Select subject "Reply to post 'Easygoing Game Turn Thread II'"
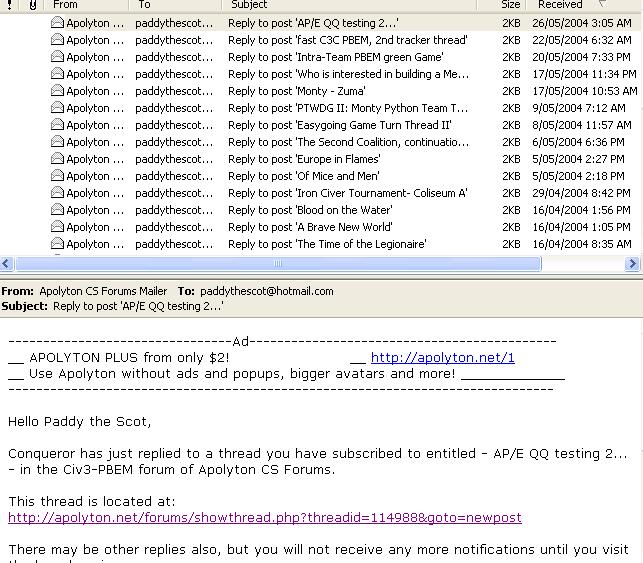 click(340, 125)
